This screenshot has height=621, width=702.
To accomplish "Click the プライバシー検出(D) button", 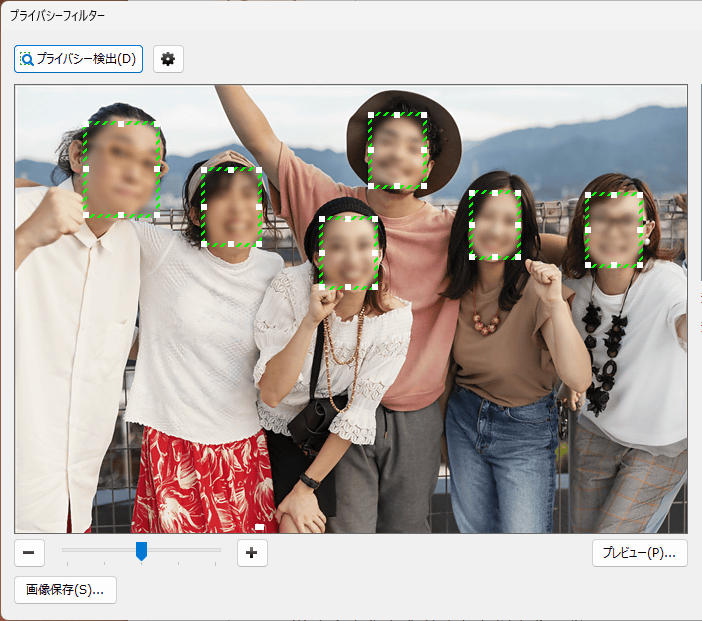I will click(79, 59).
